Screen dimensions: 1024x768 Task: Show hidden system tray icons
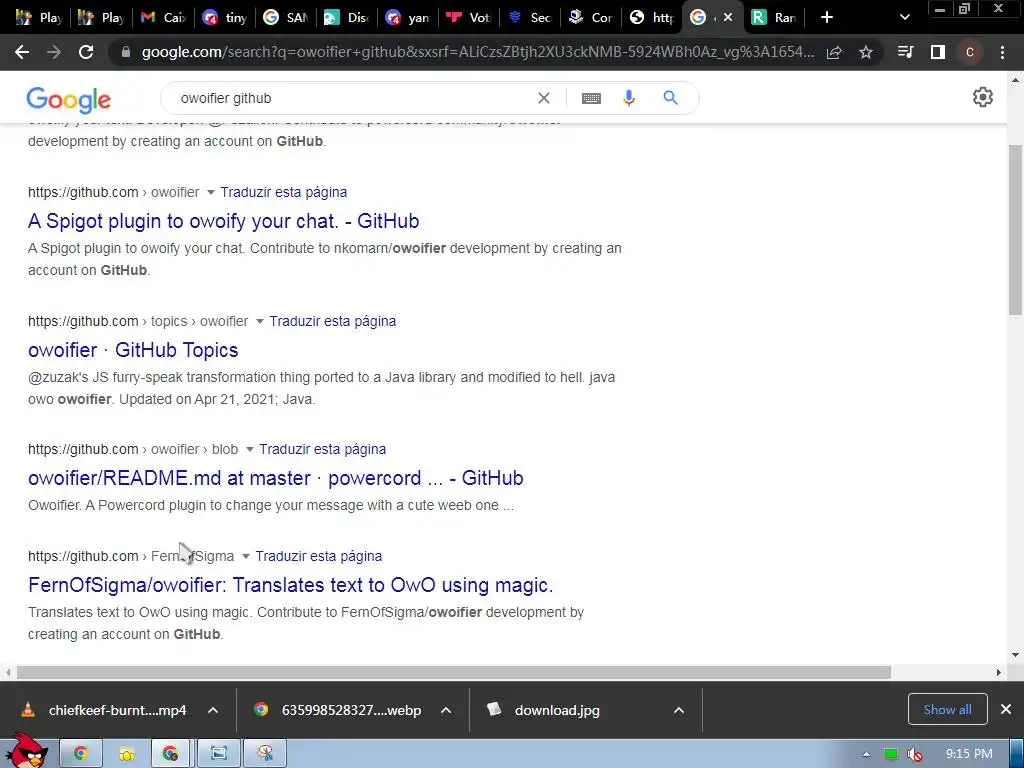click(866, 754)
